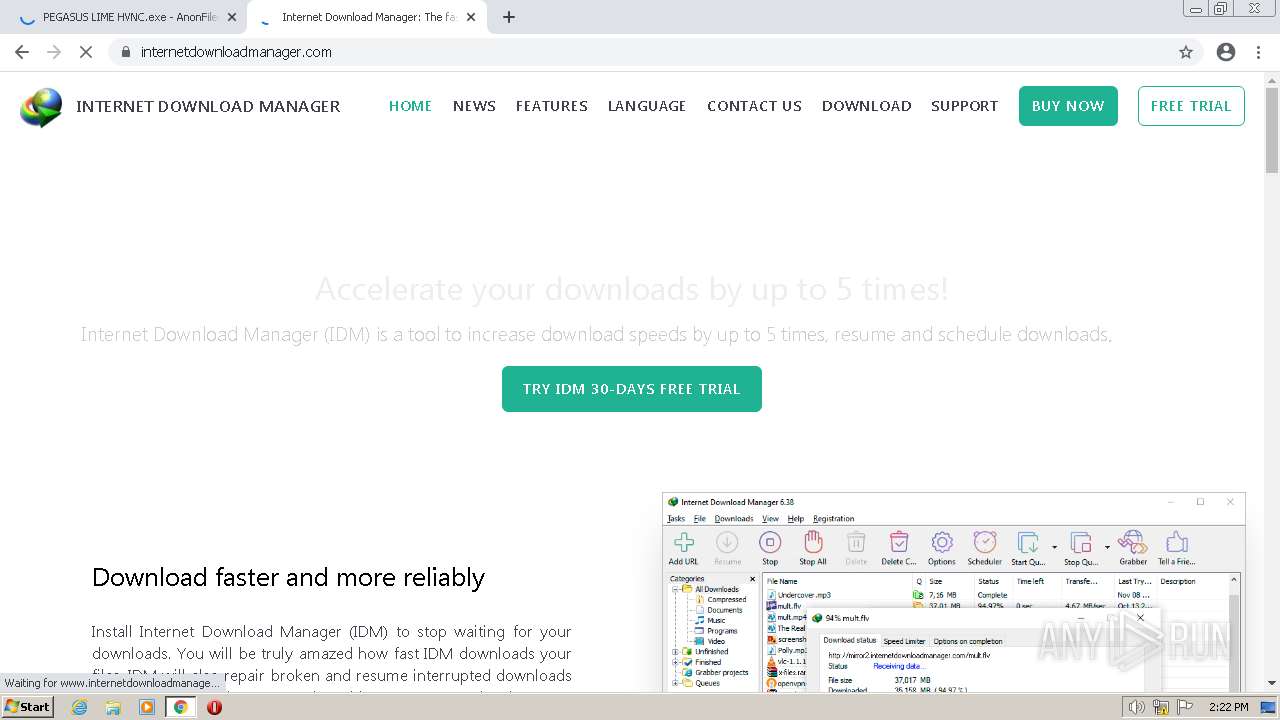This screenshot has height=720, width=1280.
Task: Open Windows Media Player from taskbar
Action: 147,707
